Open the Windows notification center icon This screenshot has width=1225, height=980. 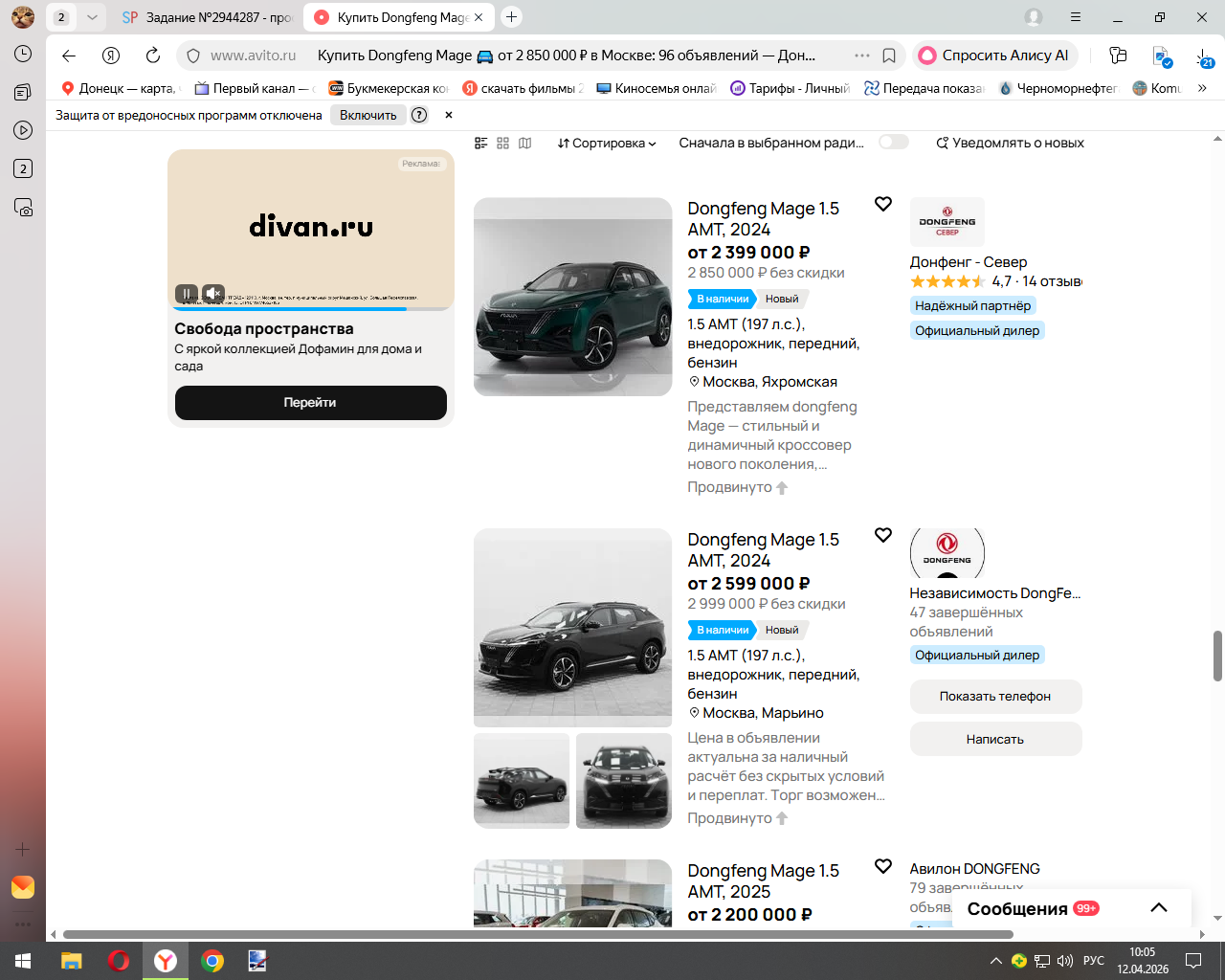(1193, 961)
